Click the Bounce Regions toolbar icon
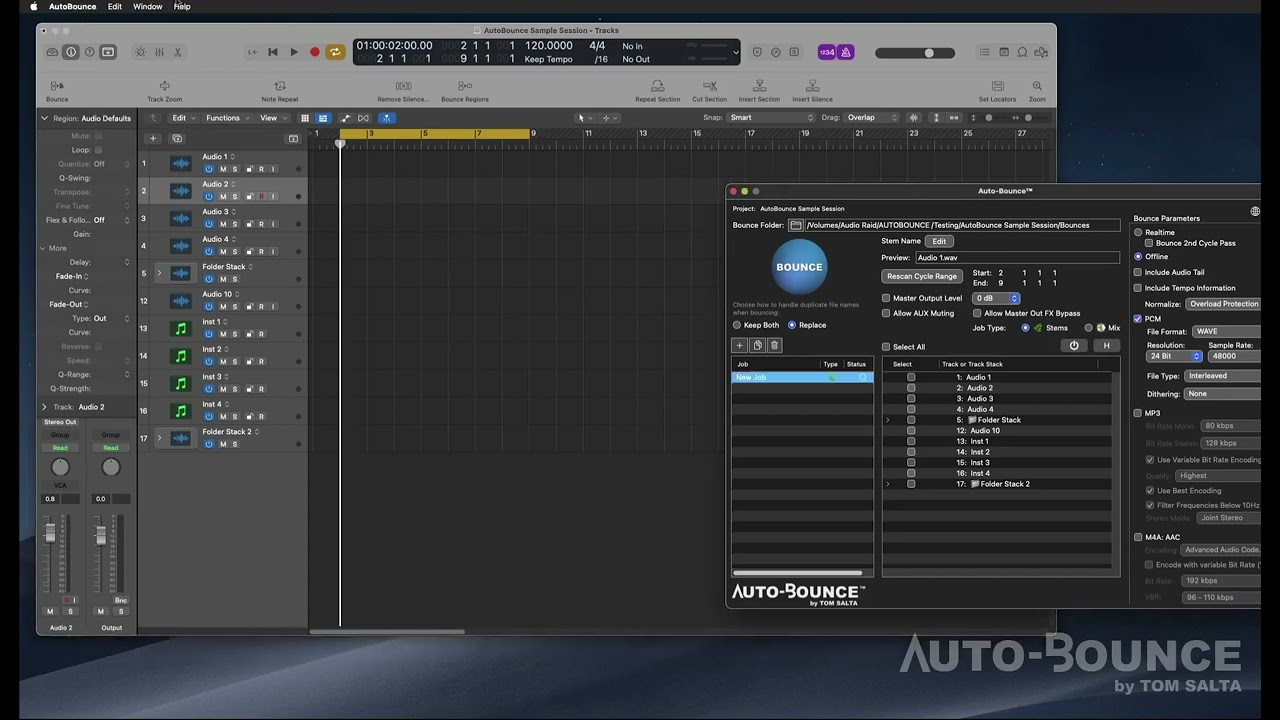 pyautogui.click(x=465, y=86)
